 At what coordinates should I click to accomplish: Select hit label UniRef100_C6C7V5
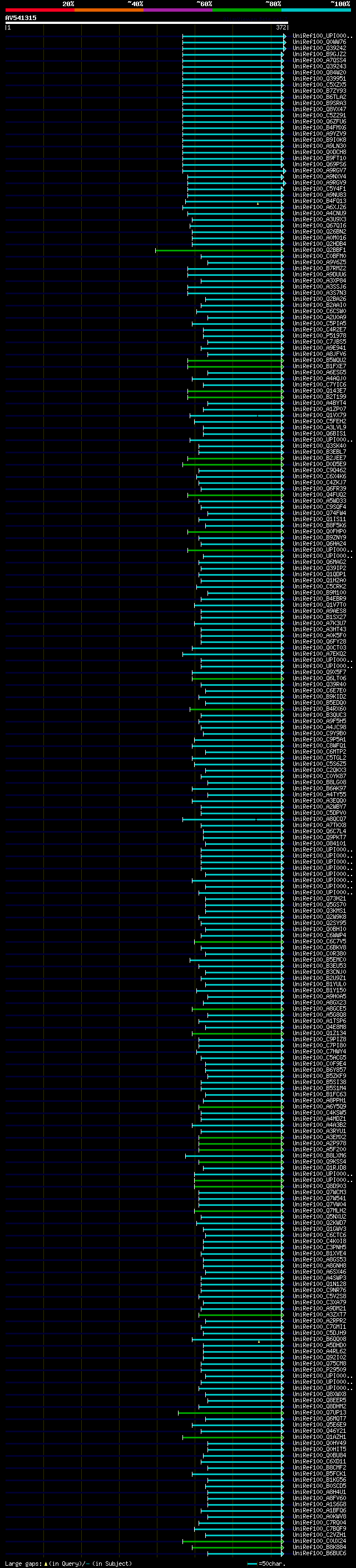coord(319,942)
